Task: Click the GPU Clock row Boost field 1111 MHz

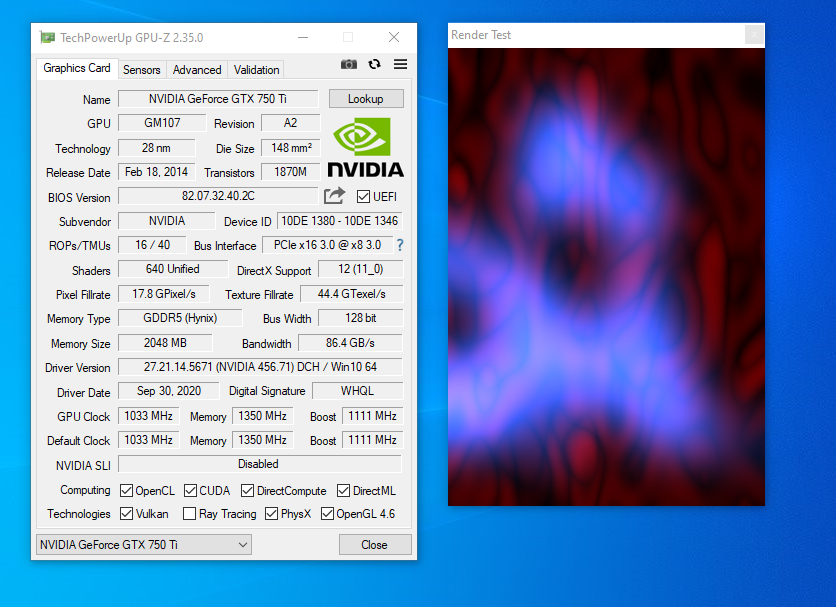Action: (372, 416)
